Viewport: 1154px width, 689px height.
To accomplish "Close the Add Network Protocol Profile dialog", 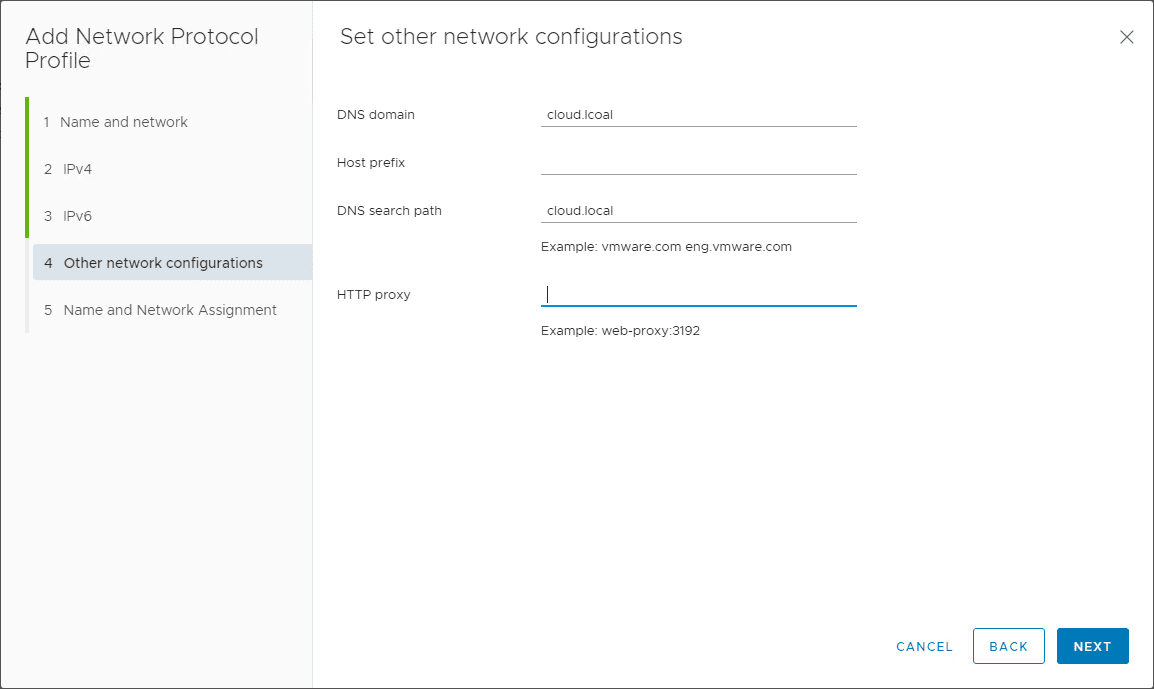I will (x=1126, y=37).
